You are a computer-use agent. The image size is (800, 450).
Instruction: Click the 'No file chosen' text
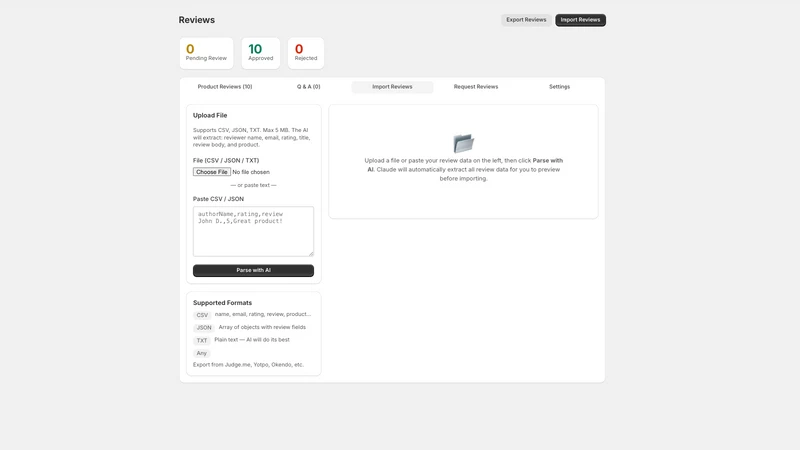[x=251, y=172]
